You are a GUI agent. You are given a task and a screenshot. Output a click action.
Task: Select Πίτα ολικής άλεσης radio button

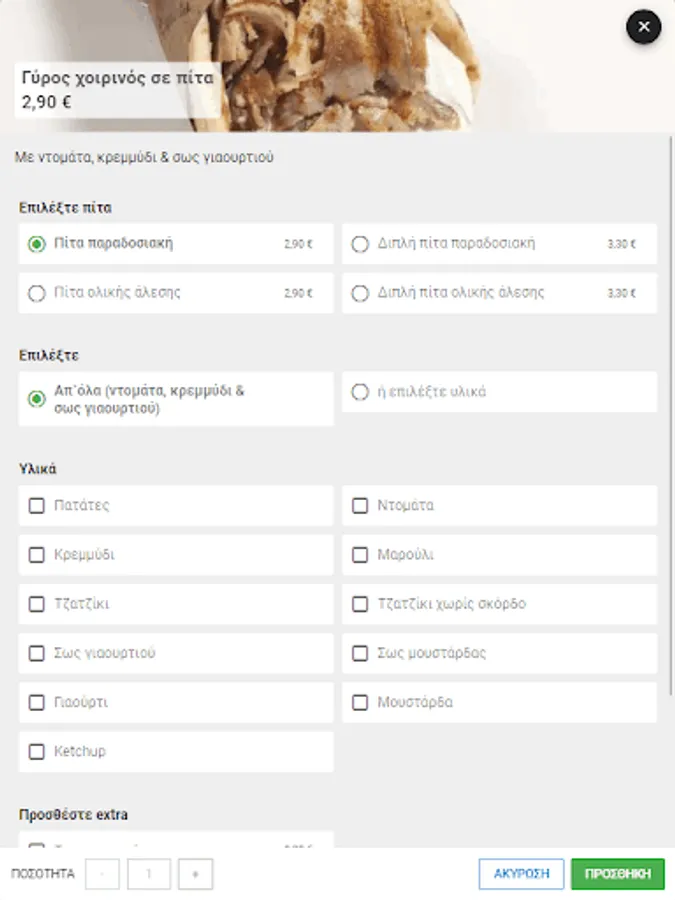click(37, 294)
